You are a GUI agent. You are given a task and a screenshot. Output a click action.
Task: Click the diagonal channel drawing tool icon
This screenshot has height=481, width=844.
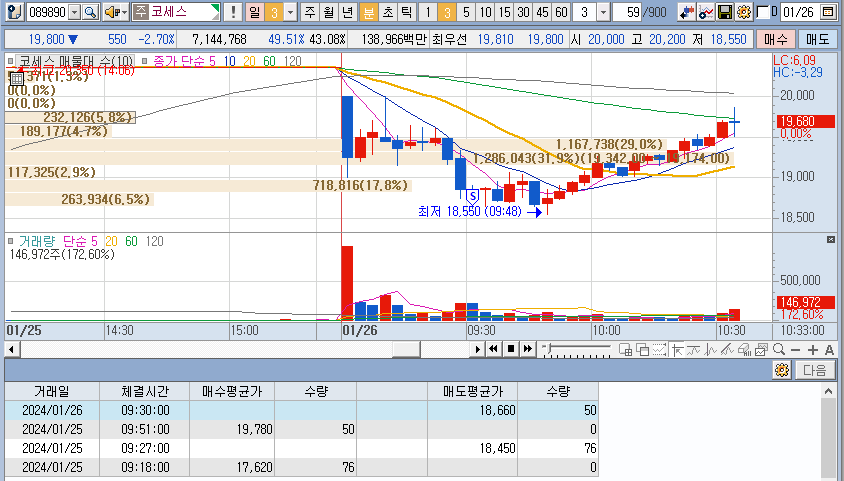point(727,350)
